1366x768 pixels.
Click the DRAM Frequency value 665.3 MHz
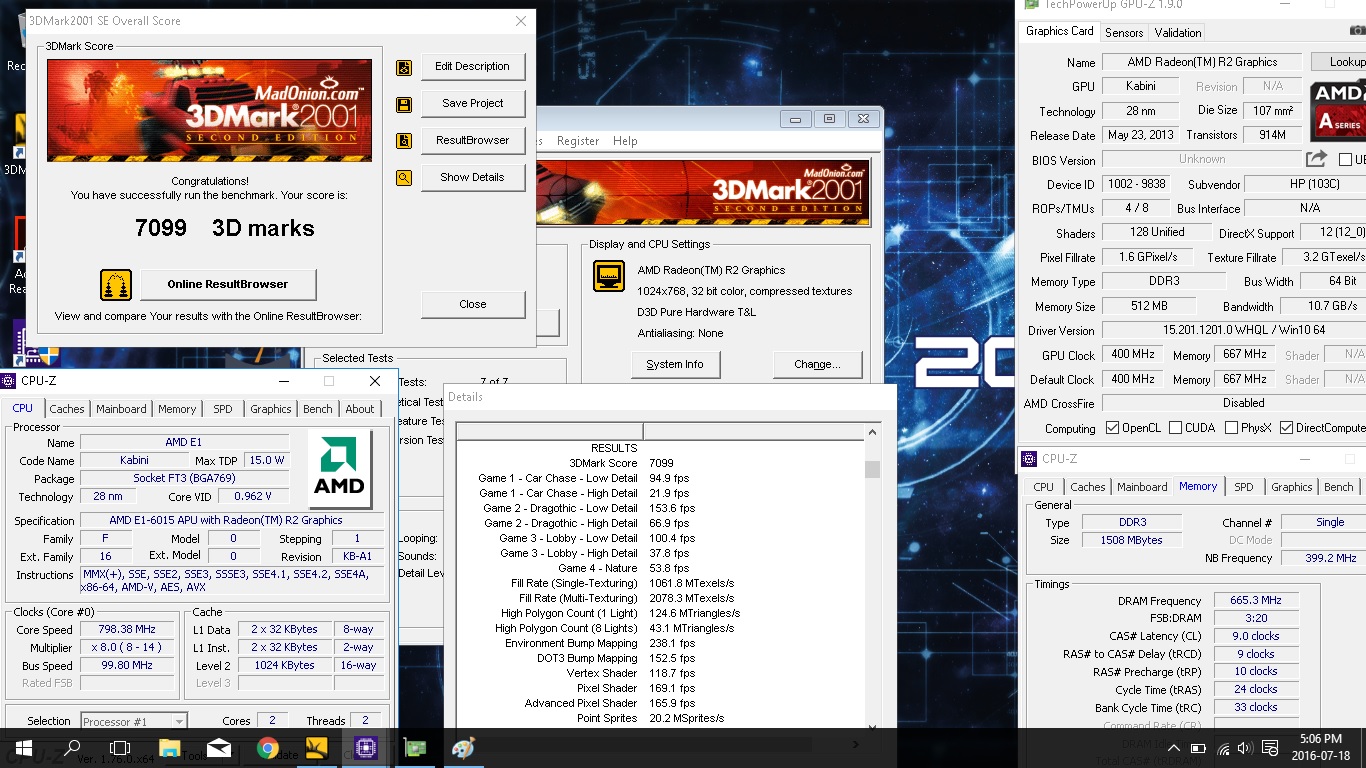[x=1256, y=601]
